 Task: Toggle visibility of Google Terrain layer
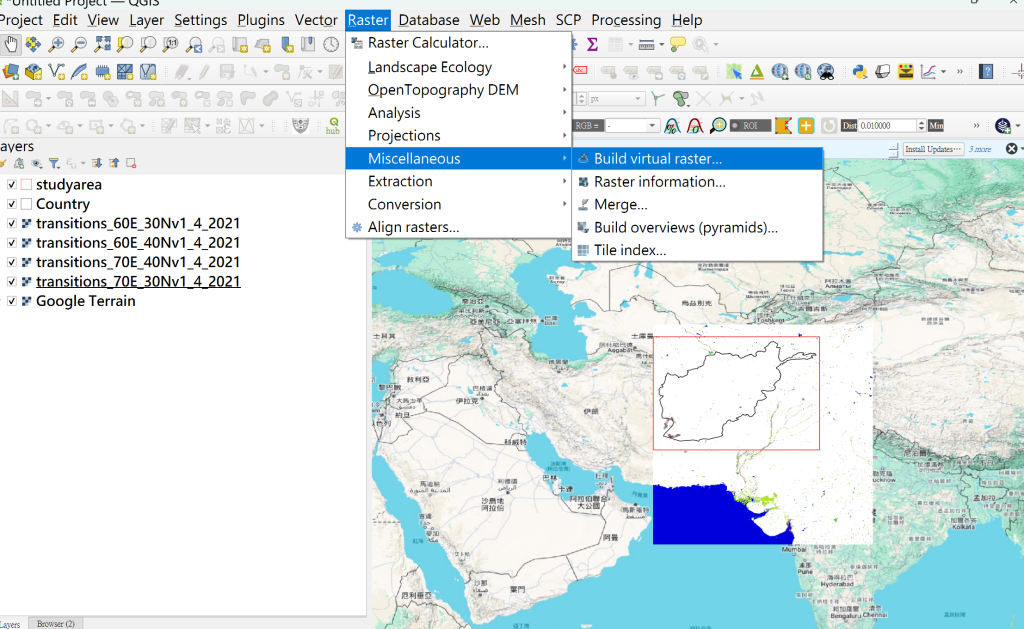tap(12, 301)
